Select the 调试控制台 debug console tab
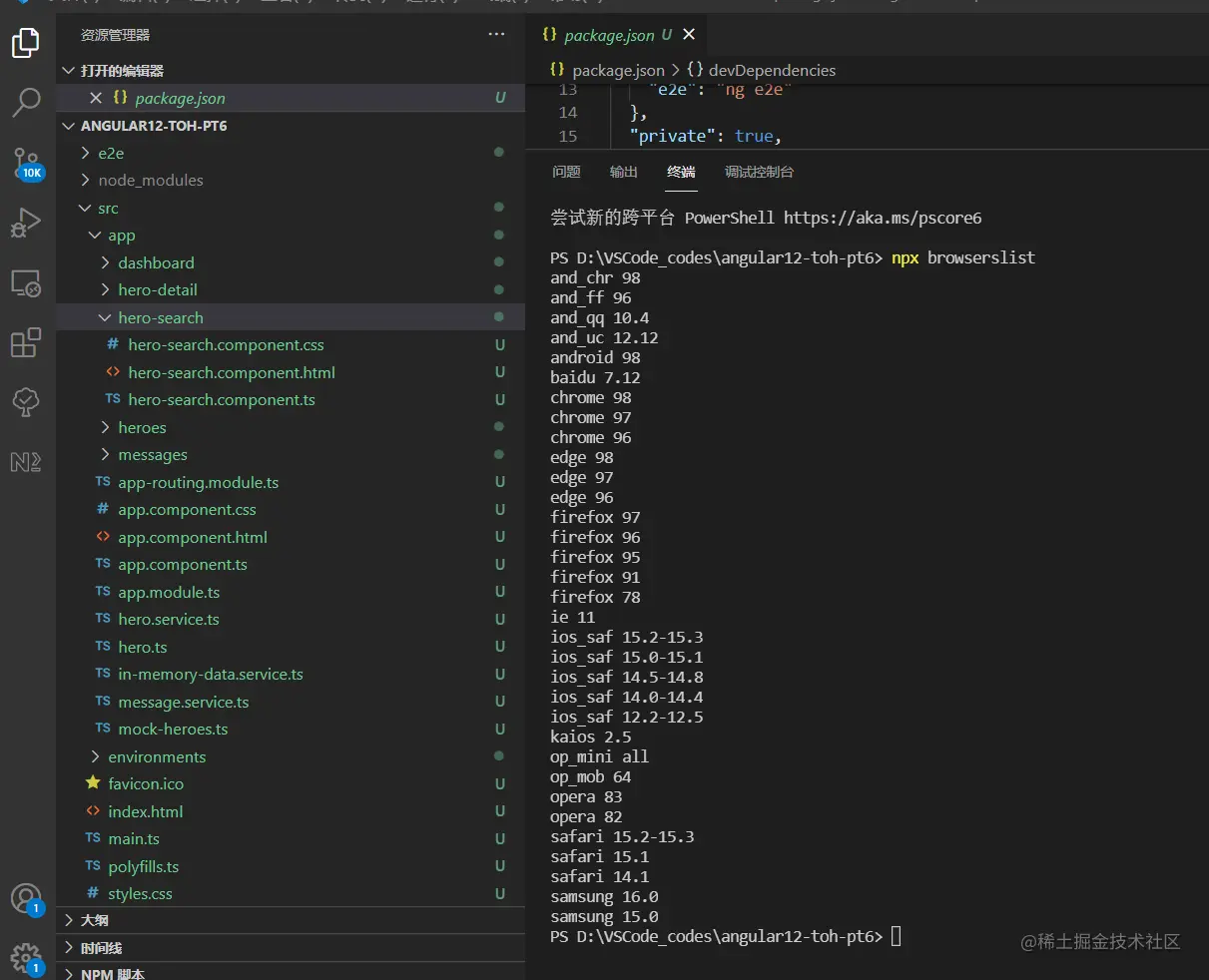 click(x=759, y=172)
